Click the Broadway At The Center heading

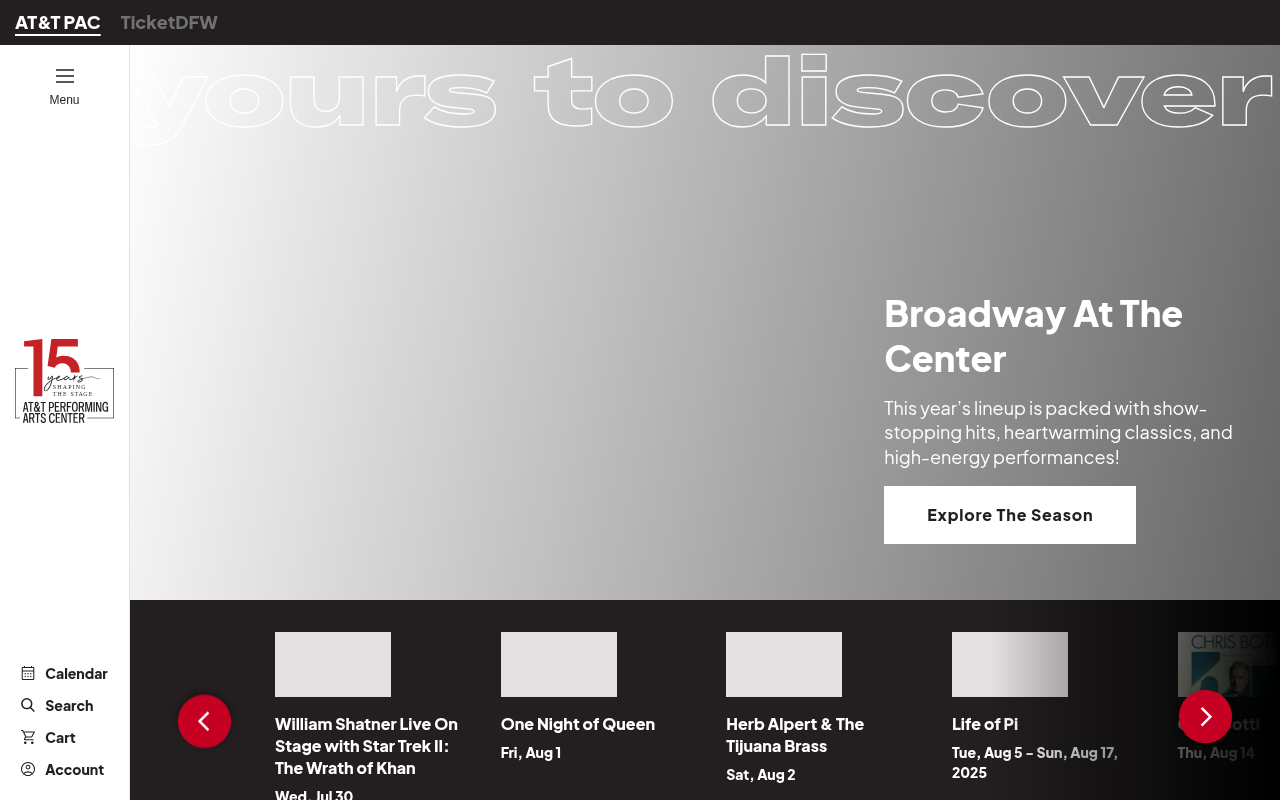coord(1034,336)
